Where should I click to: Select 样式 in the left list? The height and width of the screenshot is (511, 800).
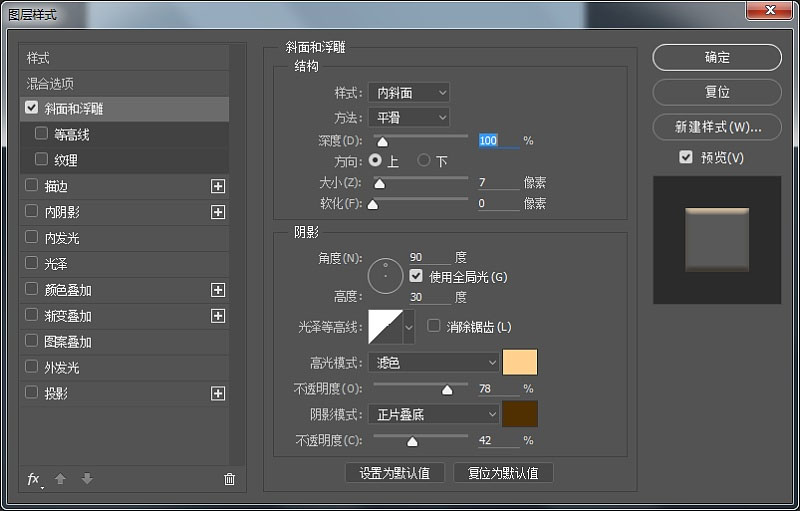(x=124, y=58)
